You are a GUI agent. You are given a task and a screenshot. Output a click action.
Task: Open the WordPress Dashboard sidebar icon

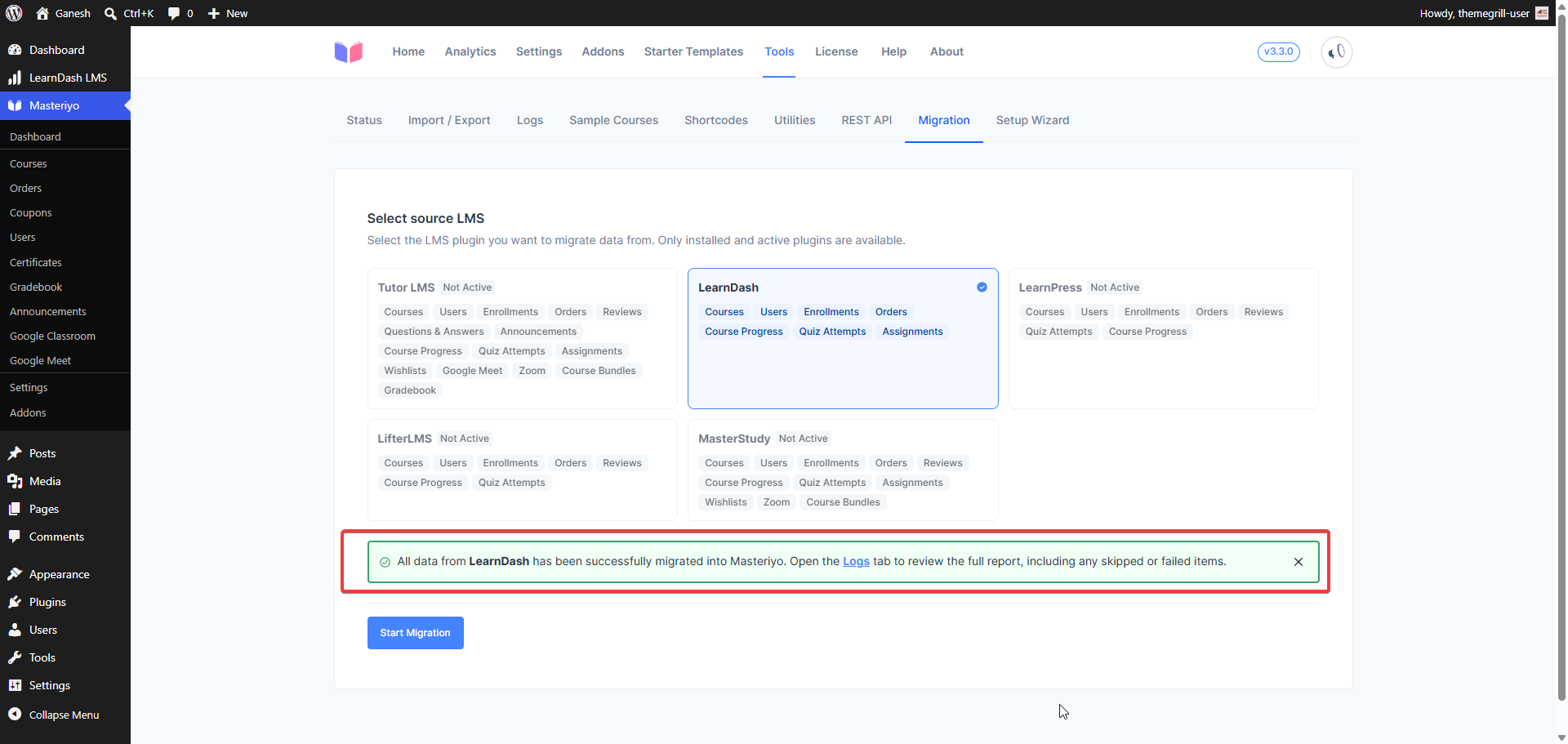coord(15,50)
